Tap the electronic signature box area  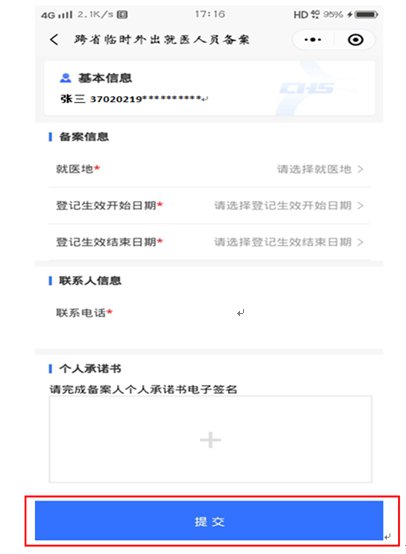pos(210,439)
